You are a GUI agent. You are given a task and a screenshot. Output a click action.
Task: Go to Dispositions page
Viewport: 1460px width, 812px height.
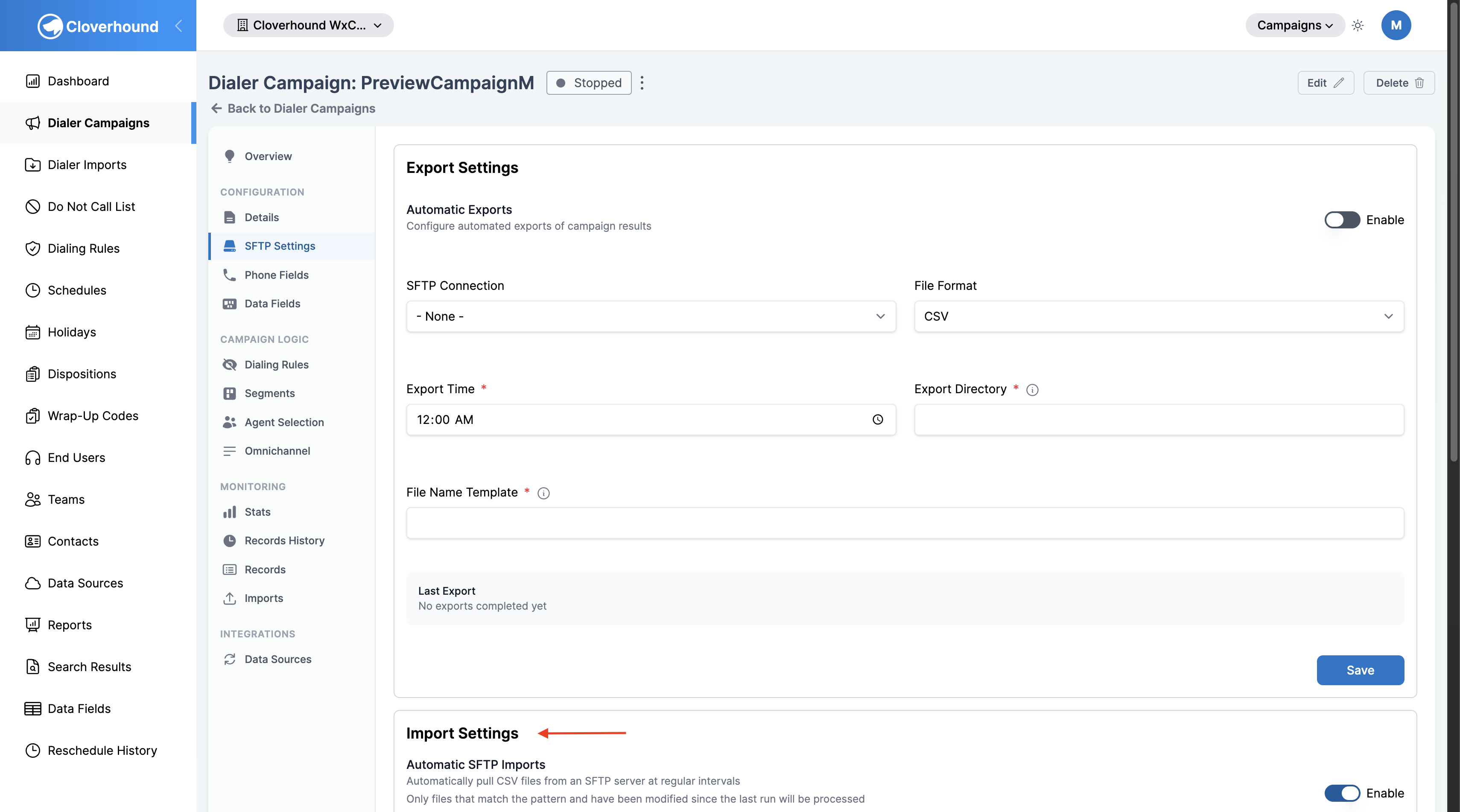[x=70, y=374]
